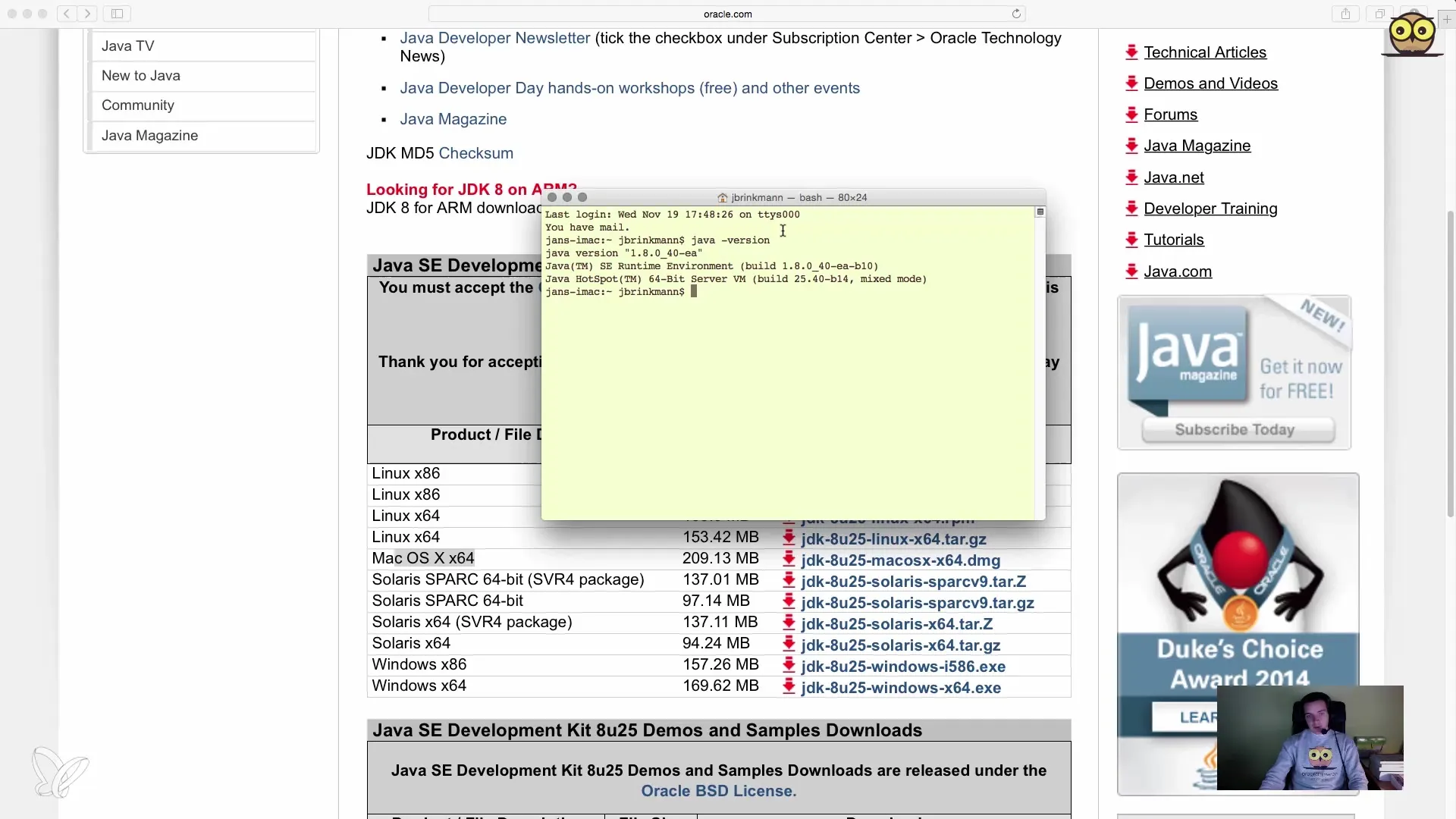Open Safari share button
Screen dimensions: 1456x819
(1345, 14)
